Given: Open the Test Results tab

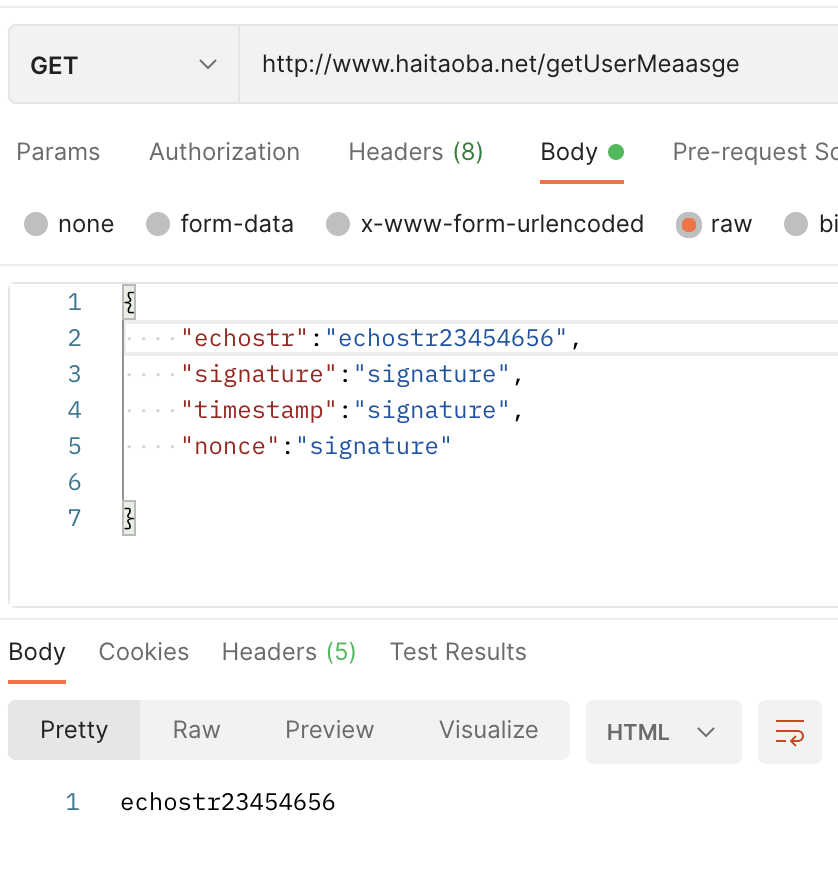Looking at the screenshot, I should coord(458,652).
